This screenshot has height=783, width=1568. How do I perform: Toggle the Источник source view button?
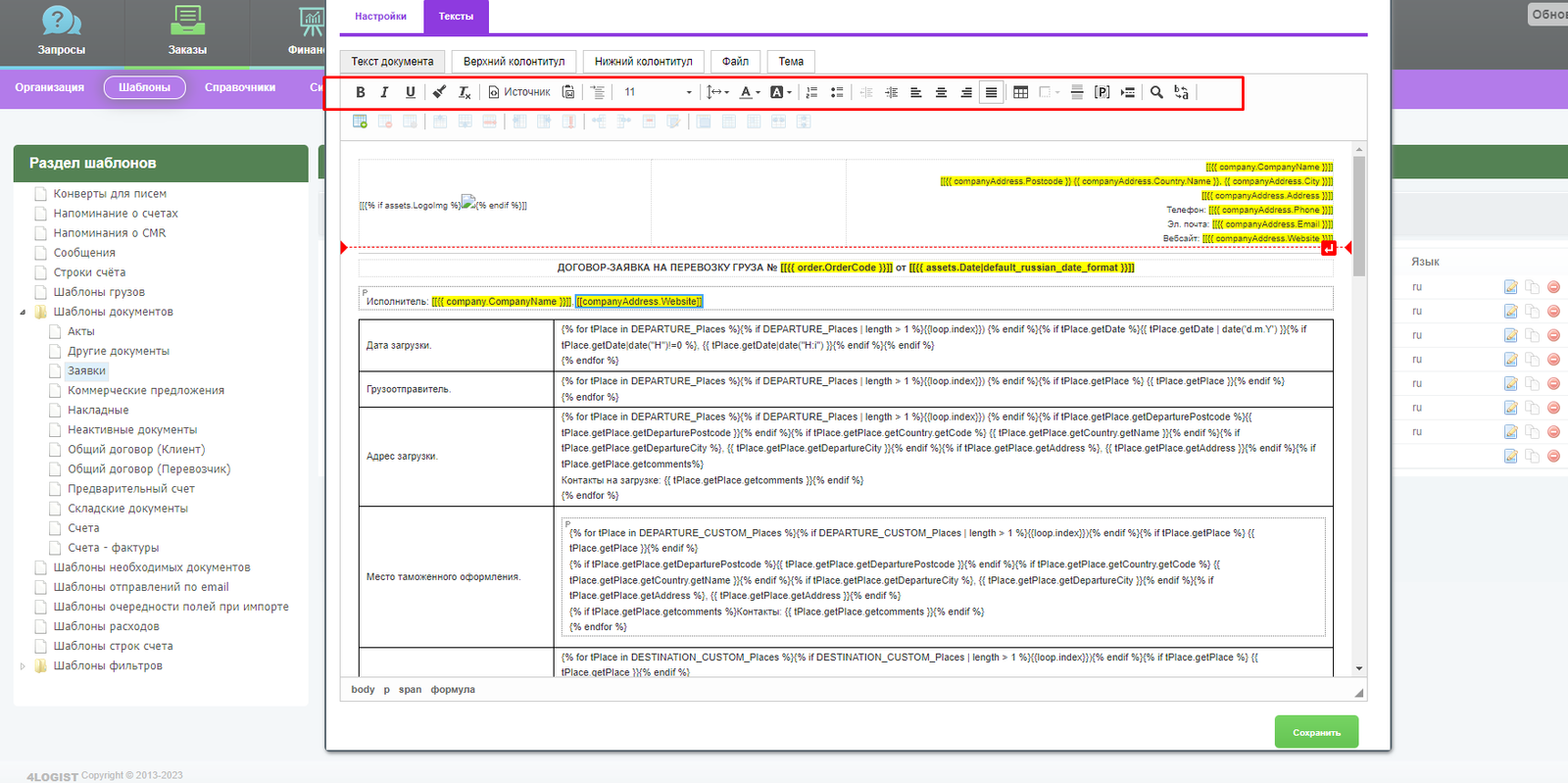(x=520, y=92)
